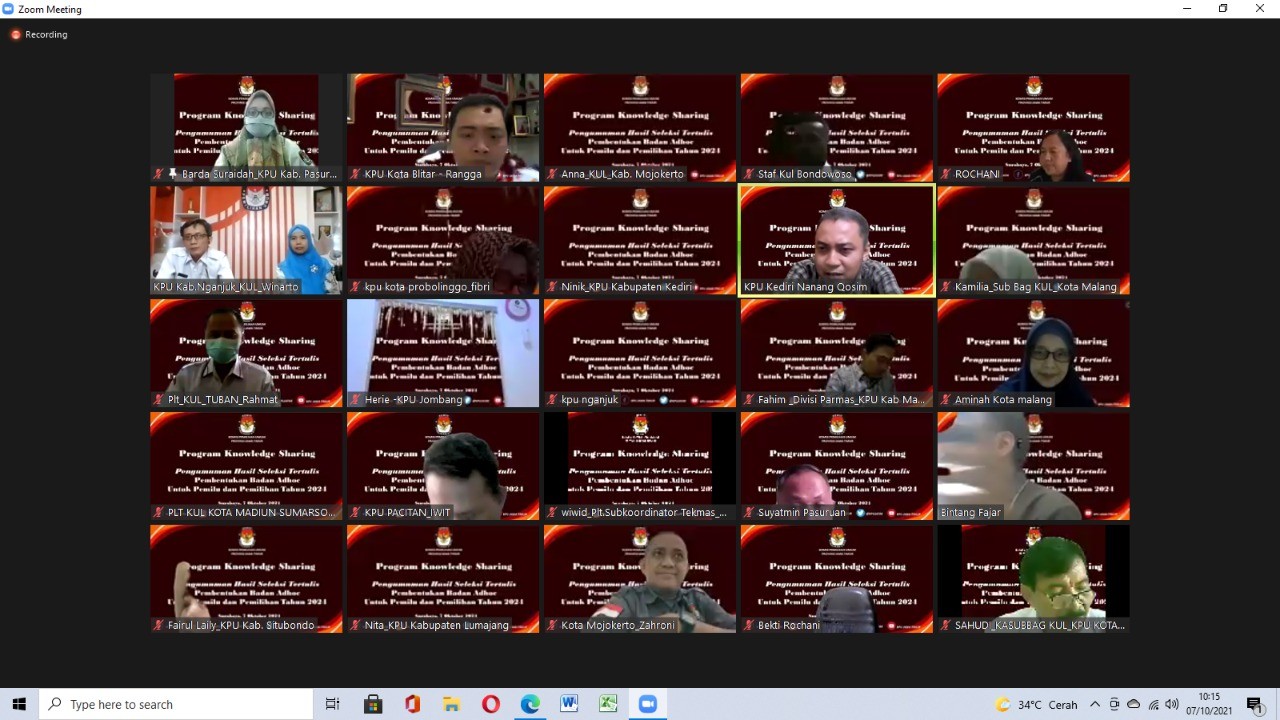Open the Excel taskbar icon
The height and width of the screenshot is (720, 1280).
[x=608, y=704]
